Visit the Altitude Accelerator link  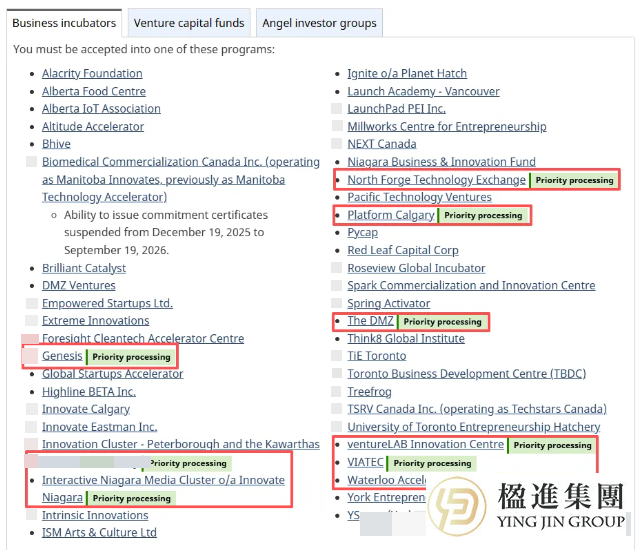[x=93, y=127]
